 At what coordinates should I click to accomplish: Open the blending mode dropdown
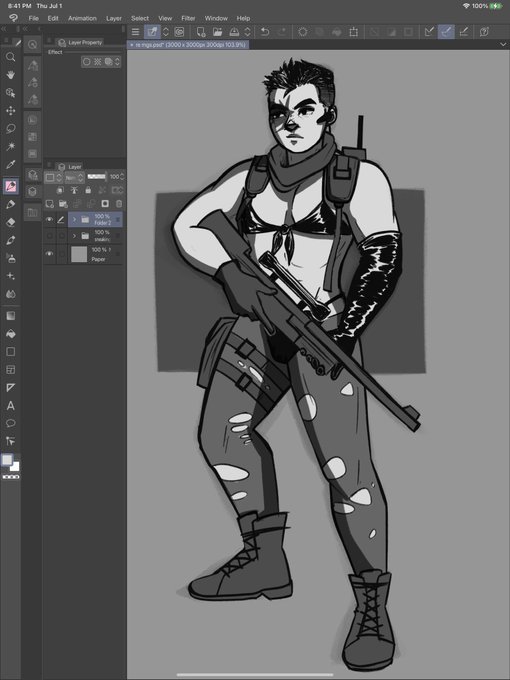(74, 177)
